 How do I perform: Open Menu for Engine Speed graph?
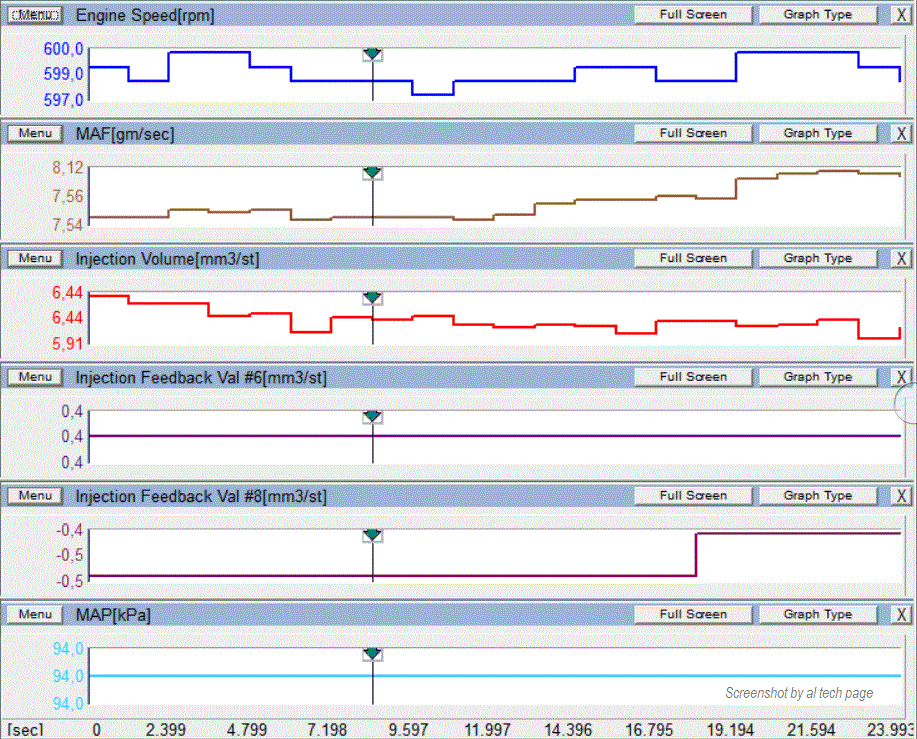tap(35, 15)
